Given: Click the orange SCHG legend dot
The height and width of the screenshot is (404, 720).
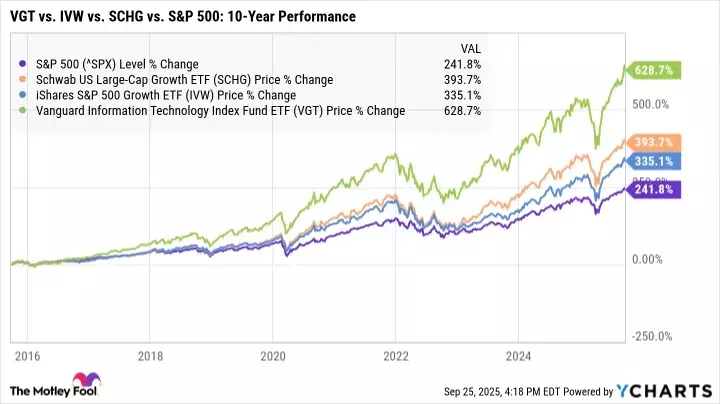Looking at the screenshot, I should 21,80.
